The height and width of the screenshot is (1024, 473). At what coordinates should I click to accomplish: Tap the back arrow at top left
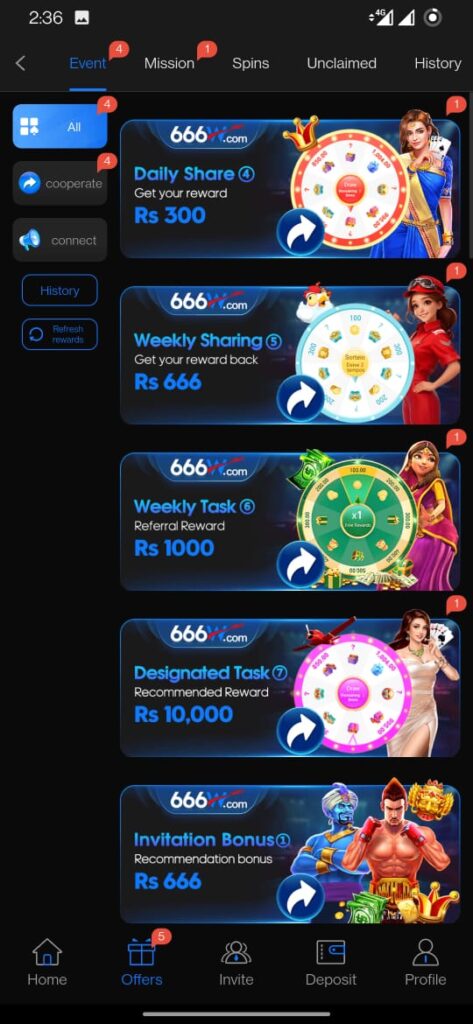click(20, 63)
